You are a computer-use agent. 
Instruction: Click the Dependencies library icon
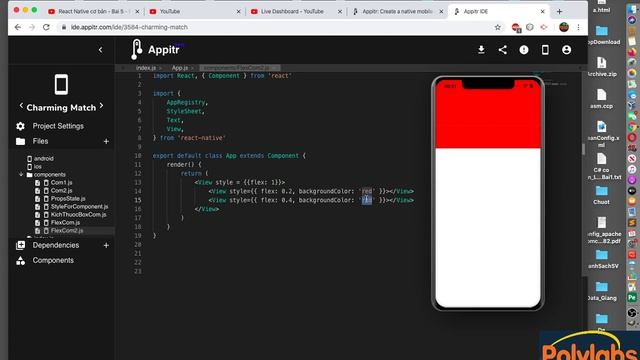pyautogui.click(x=20, y=245)
